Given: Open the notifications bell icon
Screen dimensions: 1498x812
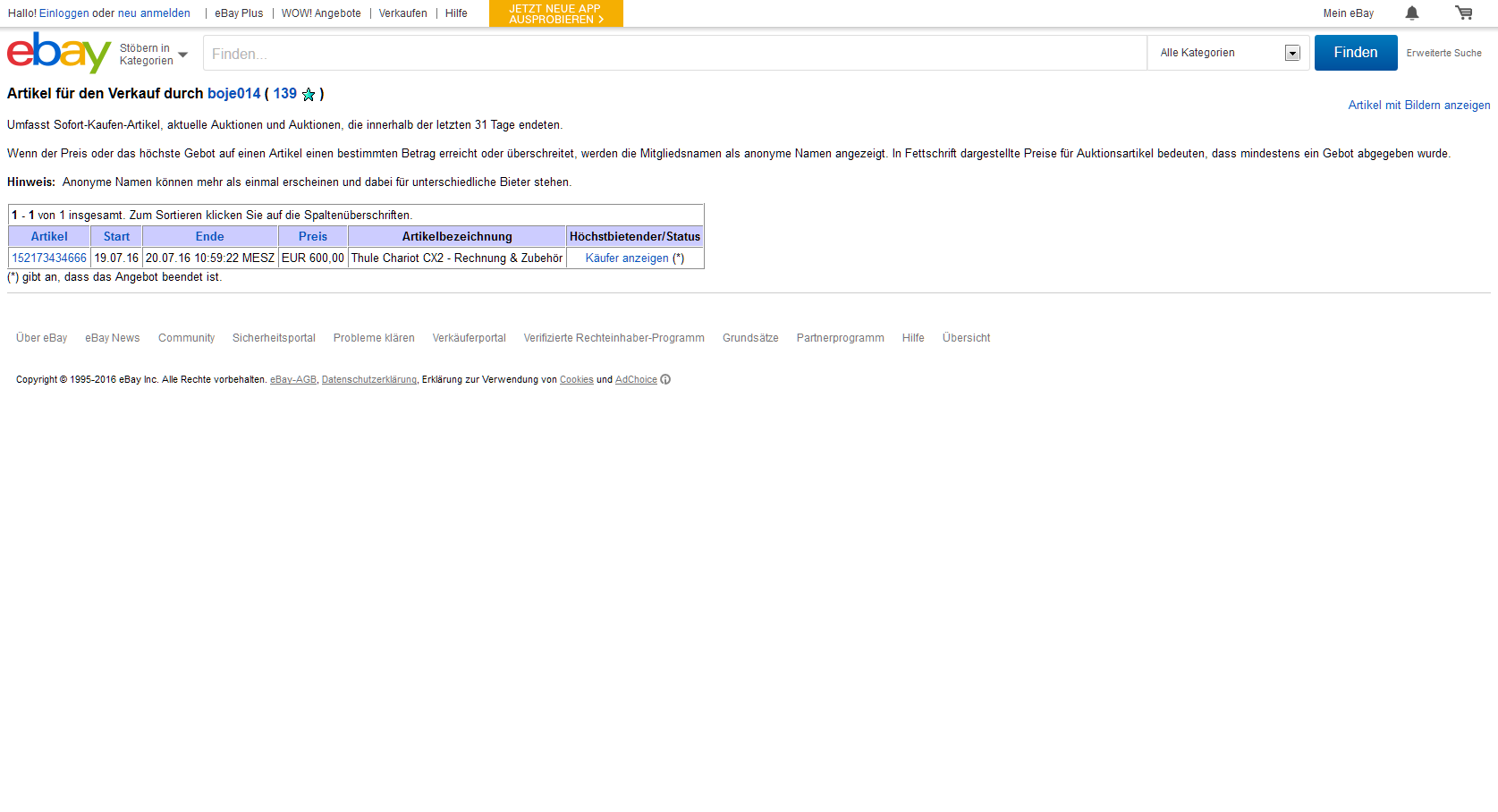Looking at the screenshot, I should (1411, 13).
